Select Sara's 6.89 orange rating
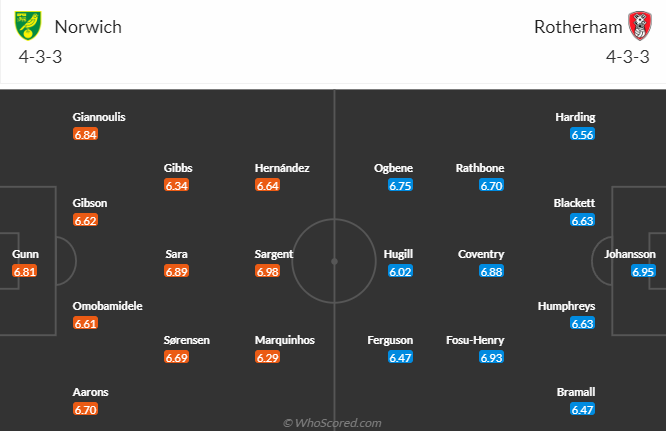This screenshot has width=666, height=431. (176, 271)
